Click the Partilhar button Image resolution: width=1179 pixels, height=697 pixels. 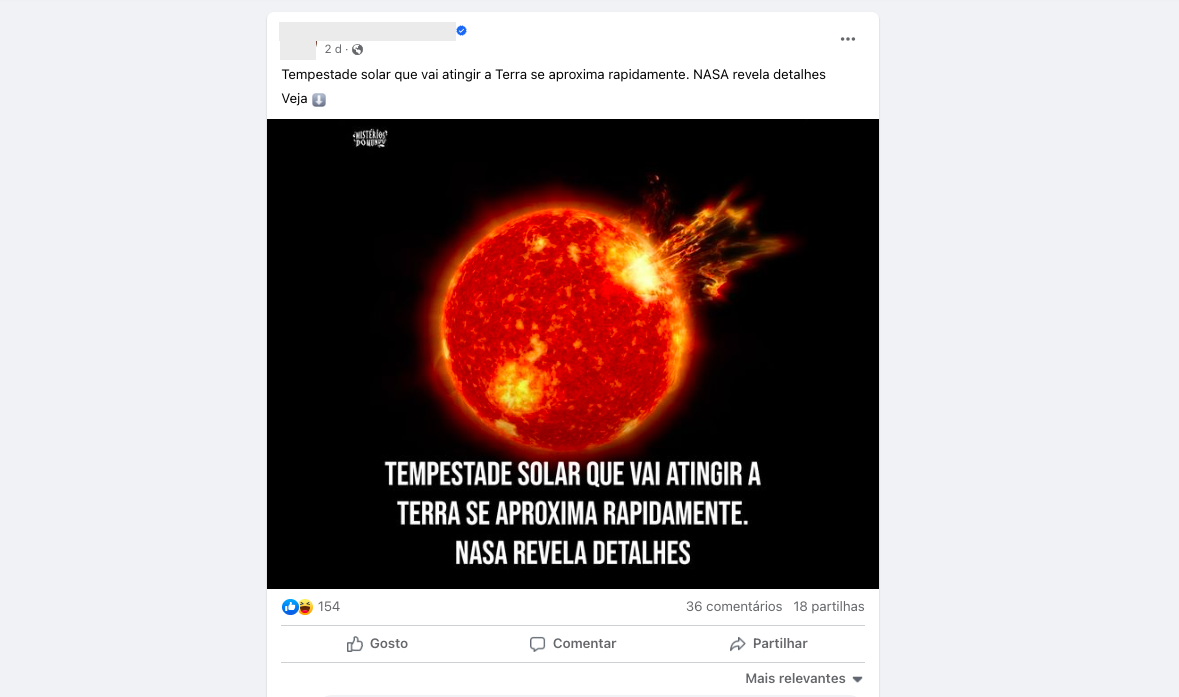coord(768,644)
